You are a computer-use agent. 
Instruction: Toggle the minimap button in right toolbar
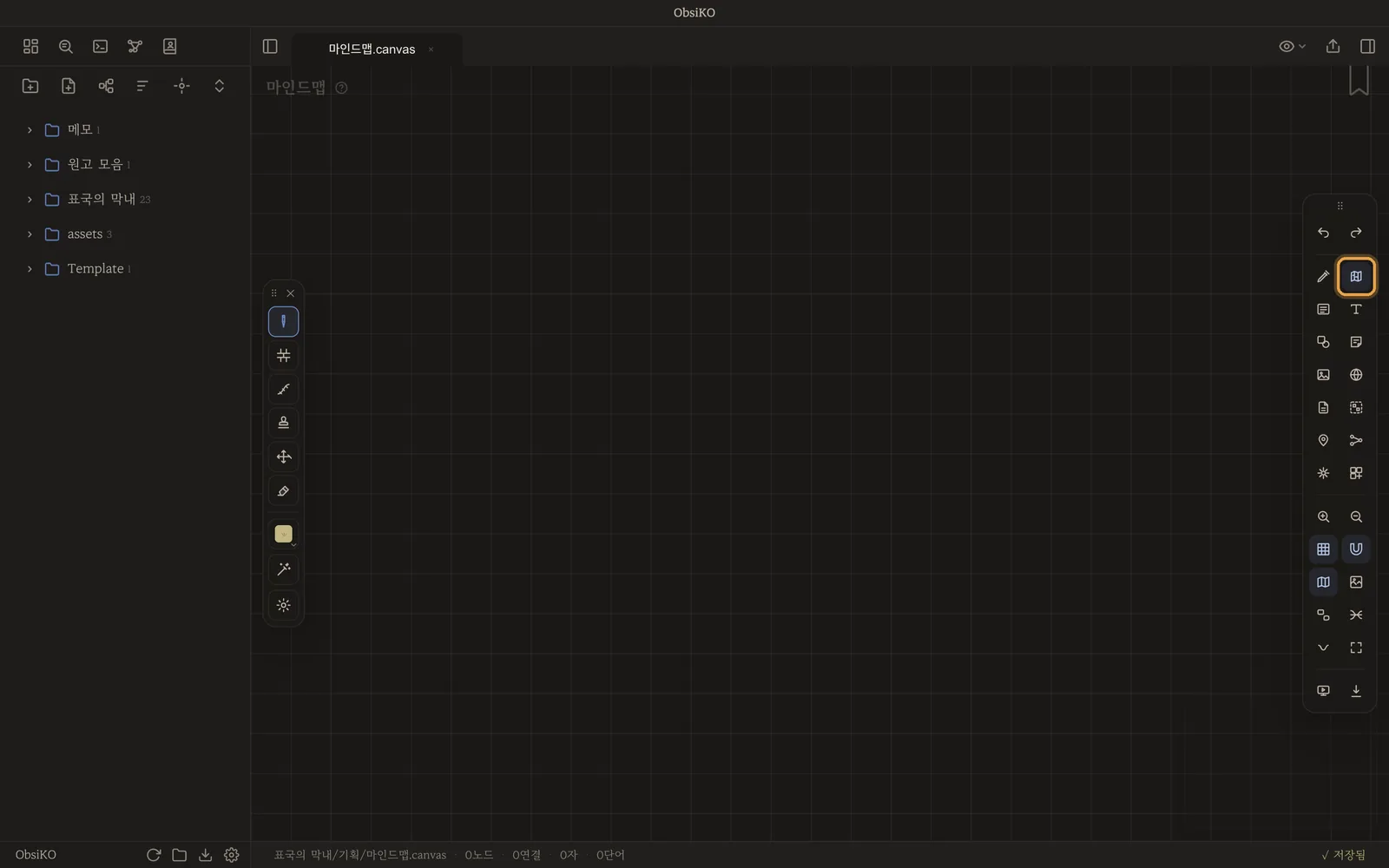pos(1323,582)
